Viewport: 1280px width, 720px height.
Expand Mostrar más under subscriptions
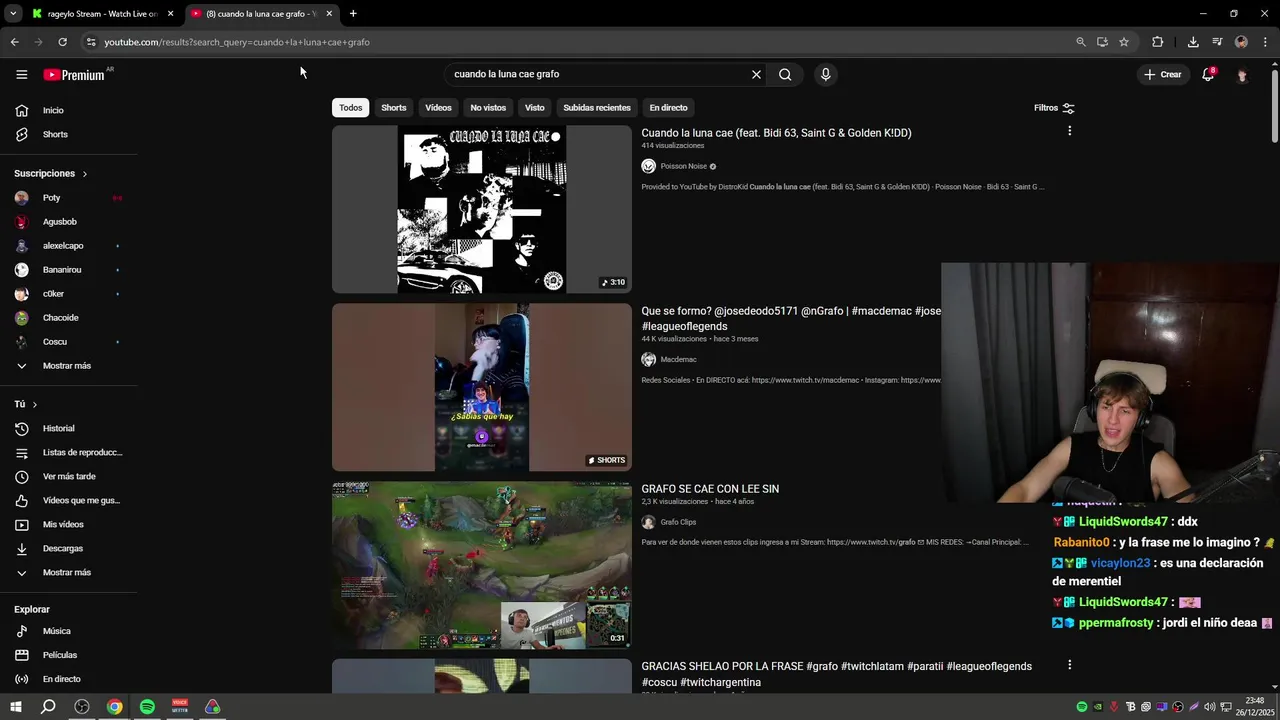(x=69, y=366)
